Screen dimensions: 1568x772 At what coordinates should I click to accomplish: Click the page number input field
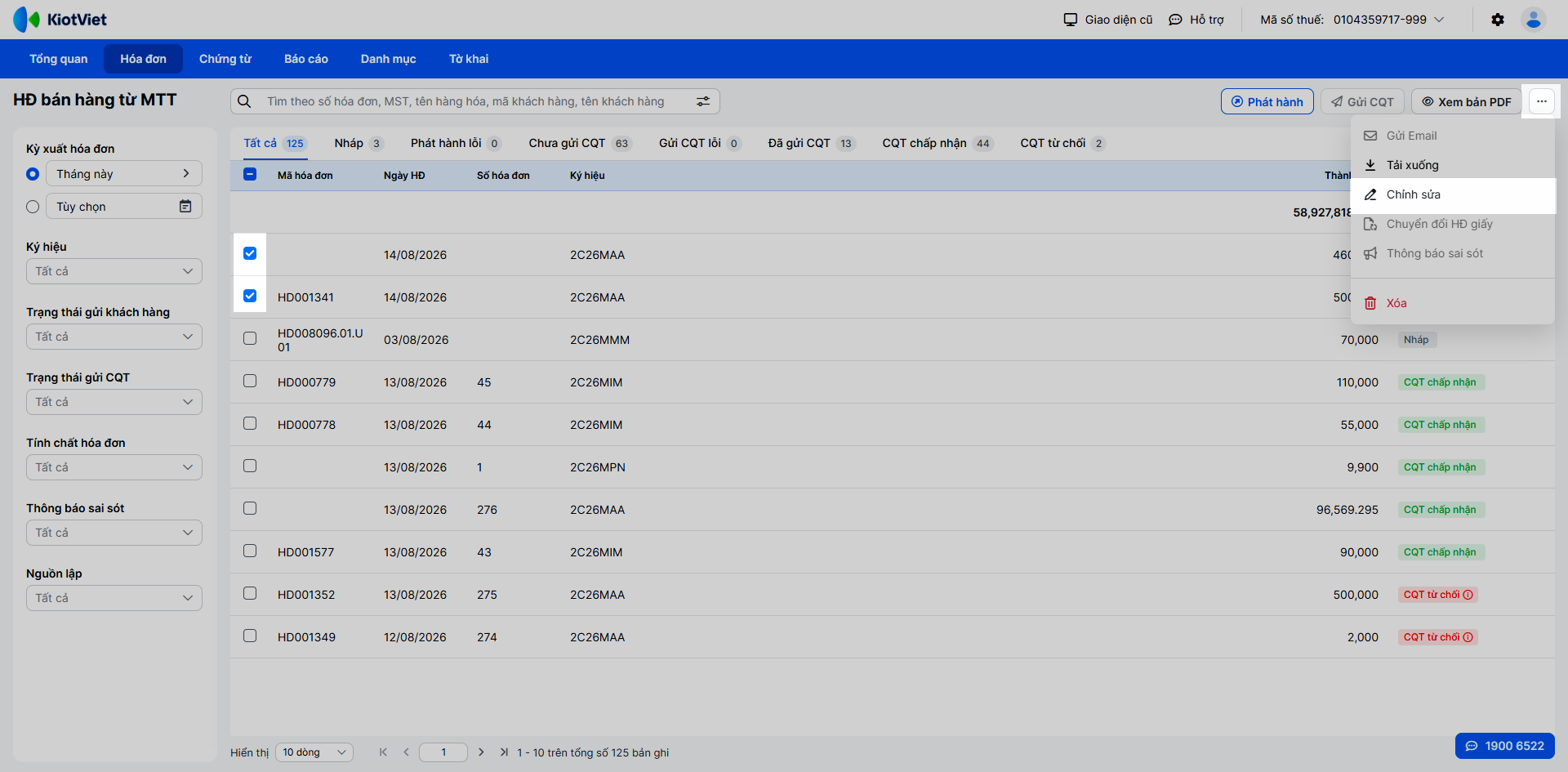click(443, 752)
